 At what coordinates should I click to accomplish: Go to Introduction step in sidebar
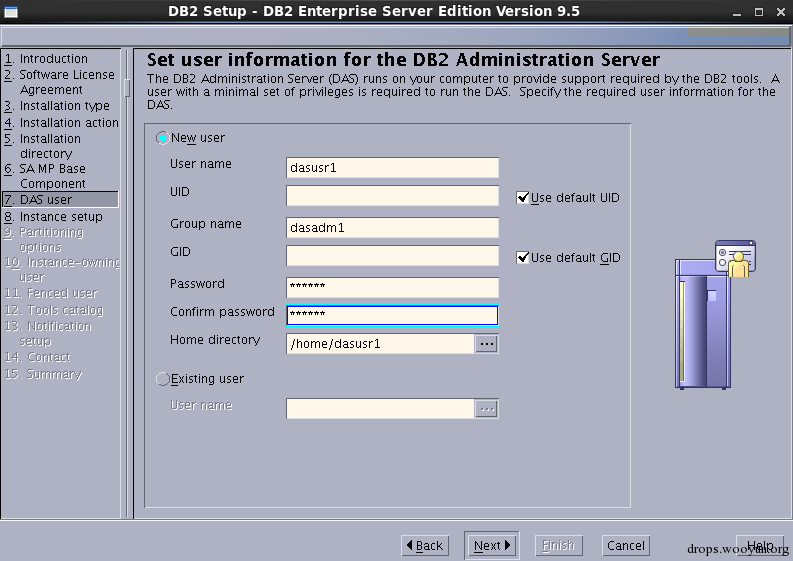pyautogui.click(x=46, y=59)
